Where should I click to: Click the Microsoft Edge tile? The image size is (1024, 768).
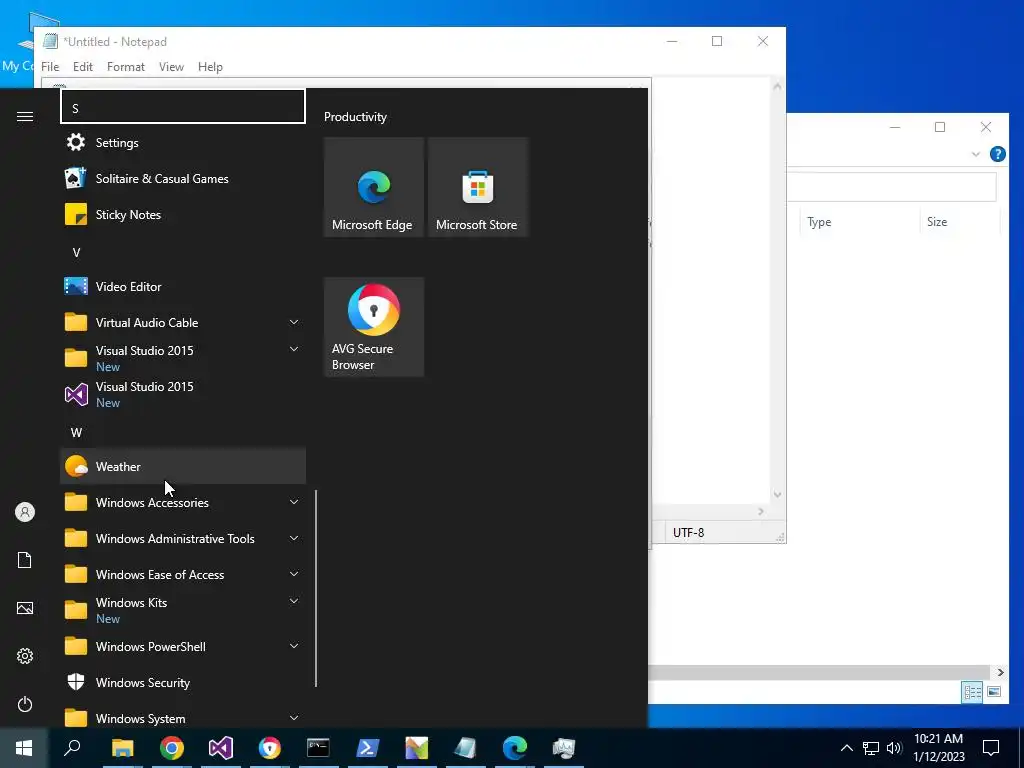coord(374,187)
